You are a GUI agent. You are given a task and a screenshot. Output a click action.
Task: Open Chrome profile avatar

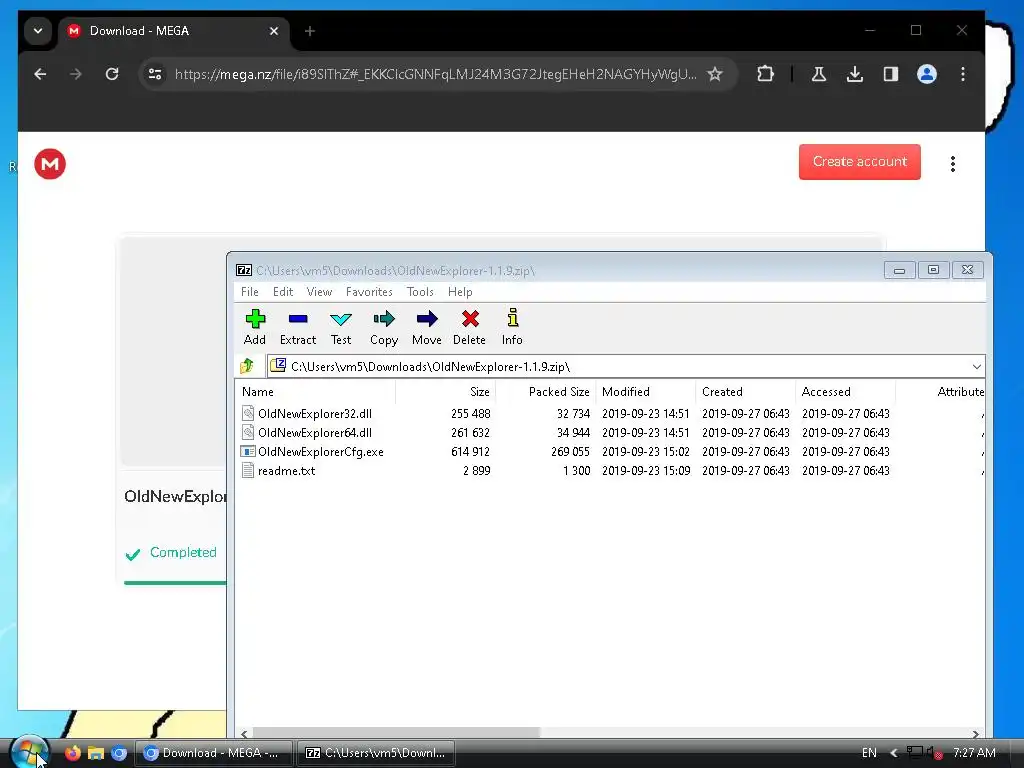pyautogui.click(x=927, y=74)
